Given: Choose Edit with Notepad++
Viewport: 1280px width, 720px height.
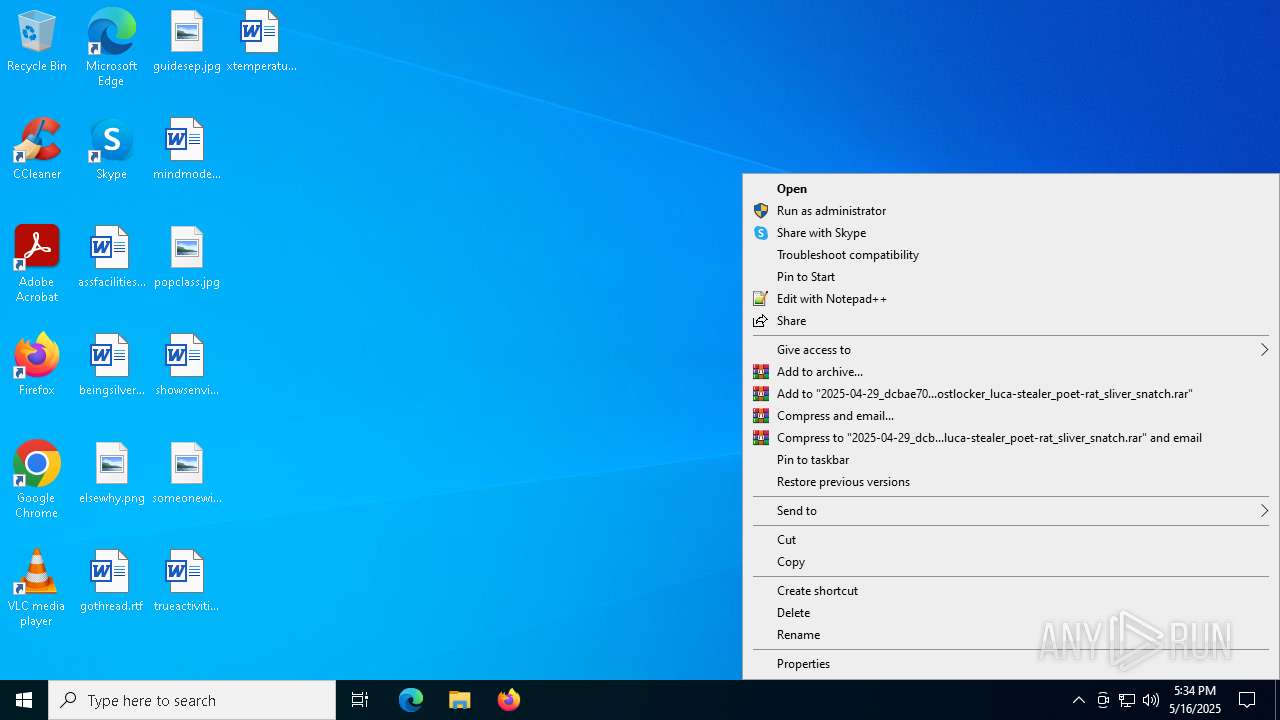Looking at the screenshot, I should (1011, 299).
